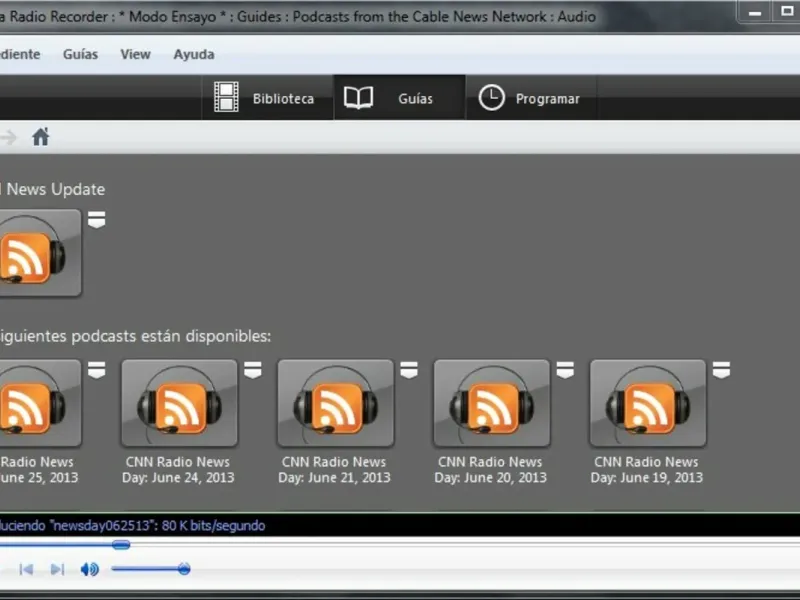
Task: Maximize the Radio Recorder window
Action: coord(787,11)
